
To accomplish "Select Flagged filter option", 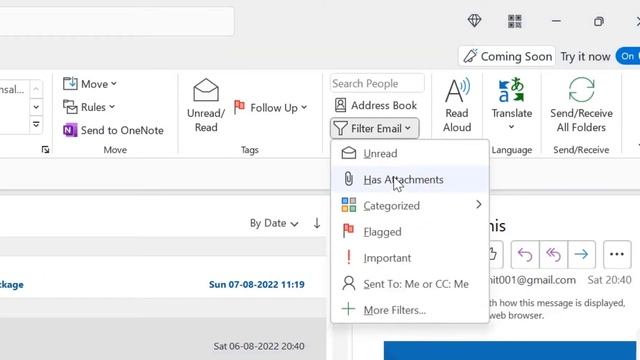I will point(410,231).
